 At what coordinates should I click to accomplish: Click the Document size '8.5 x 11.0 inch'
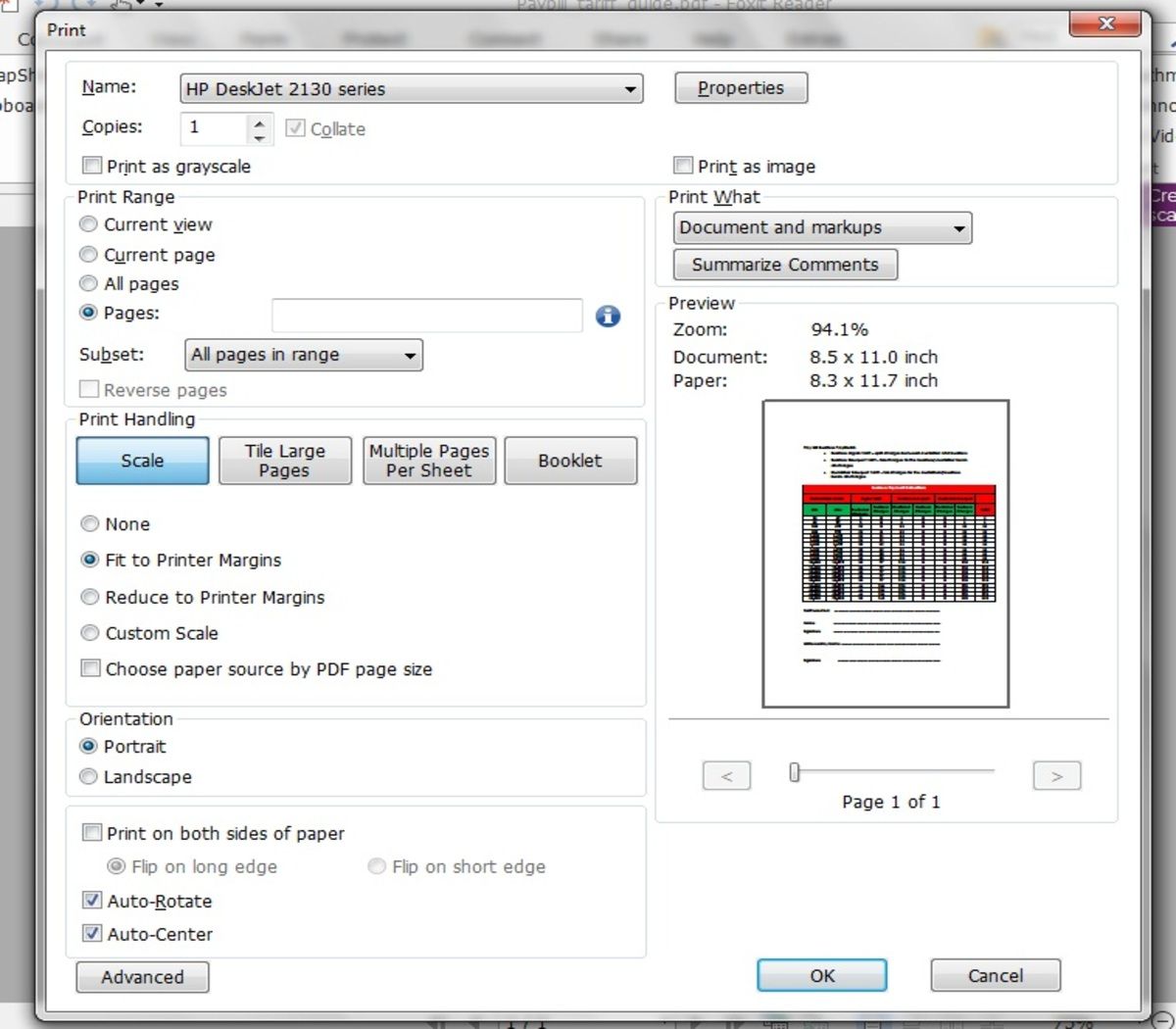(x=874, y=358)
